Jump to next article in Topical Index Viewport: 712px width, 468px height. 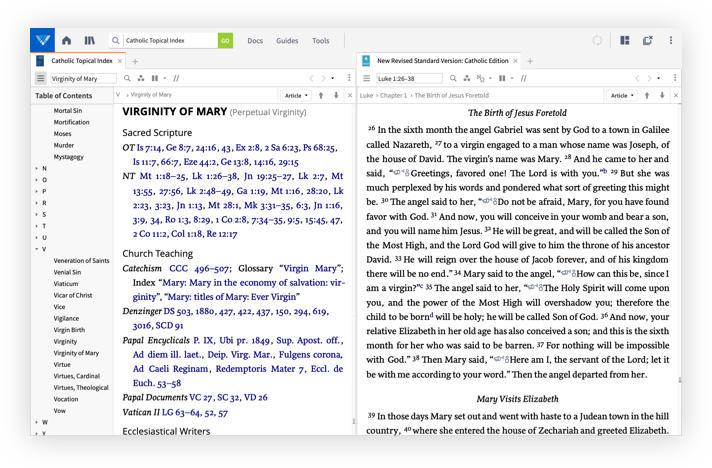(336, 95)
